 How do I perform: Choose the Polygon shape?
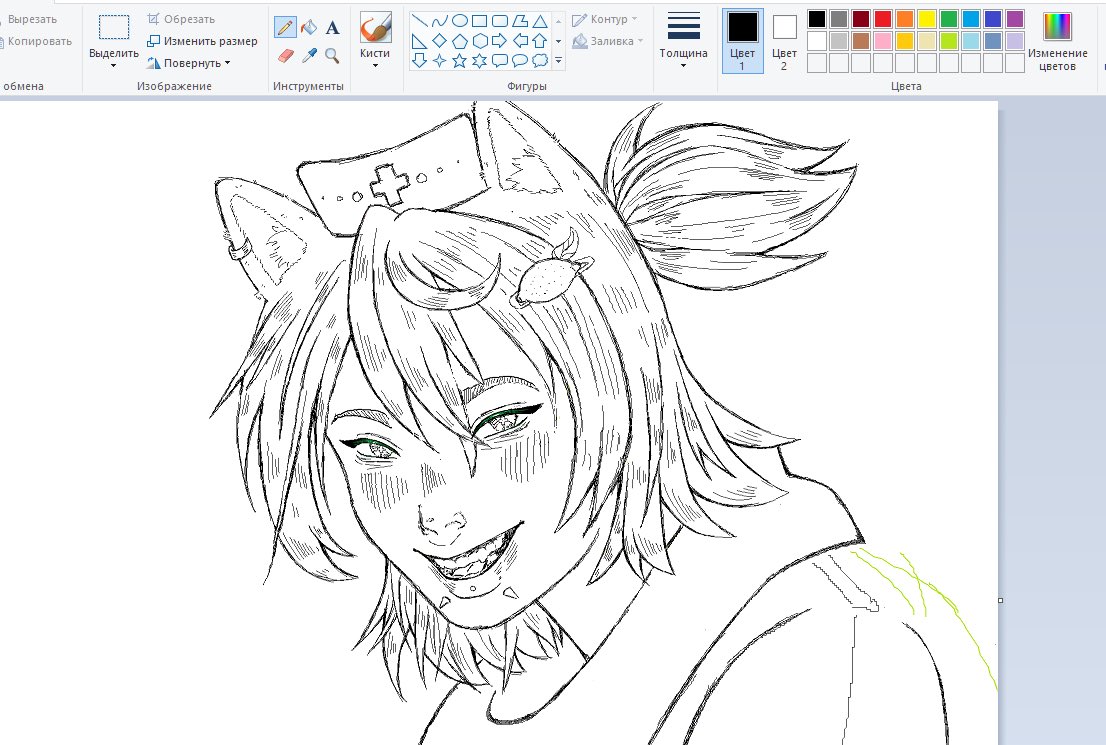[x=520, y=20]
